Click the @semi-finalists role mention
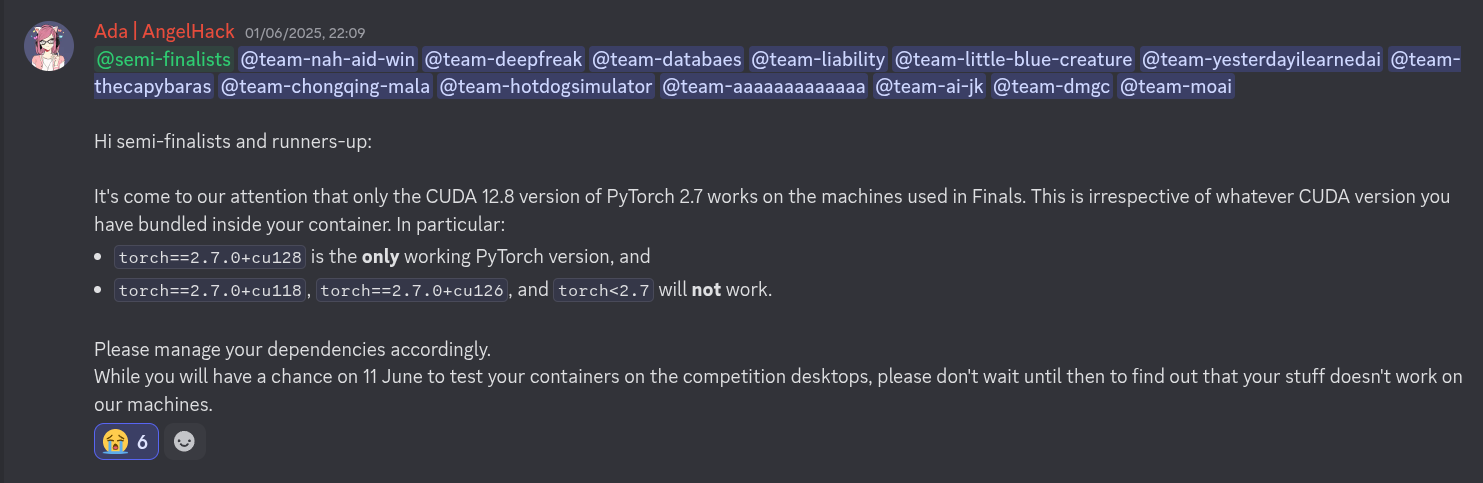This screenshot has height=483, width=1483. [x=163, y=59]
